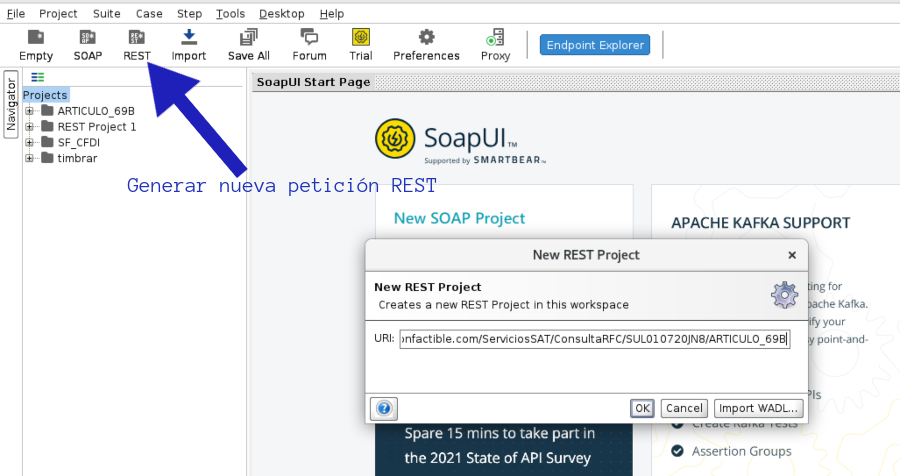
Task: Click the Navigator side tab
Action: [11, 105]
